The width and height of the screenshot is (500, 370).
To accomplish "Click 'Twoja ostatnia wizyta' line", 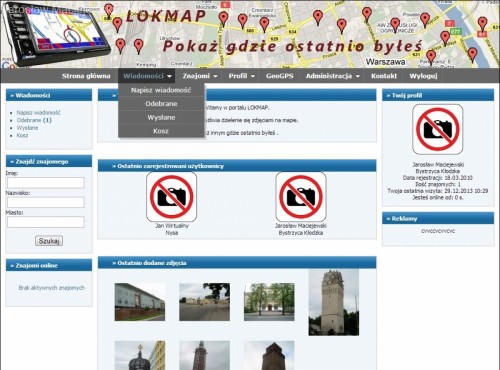I will pos(438,191).
